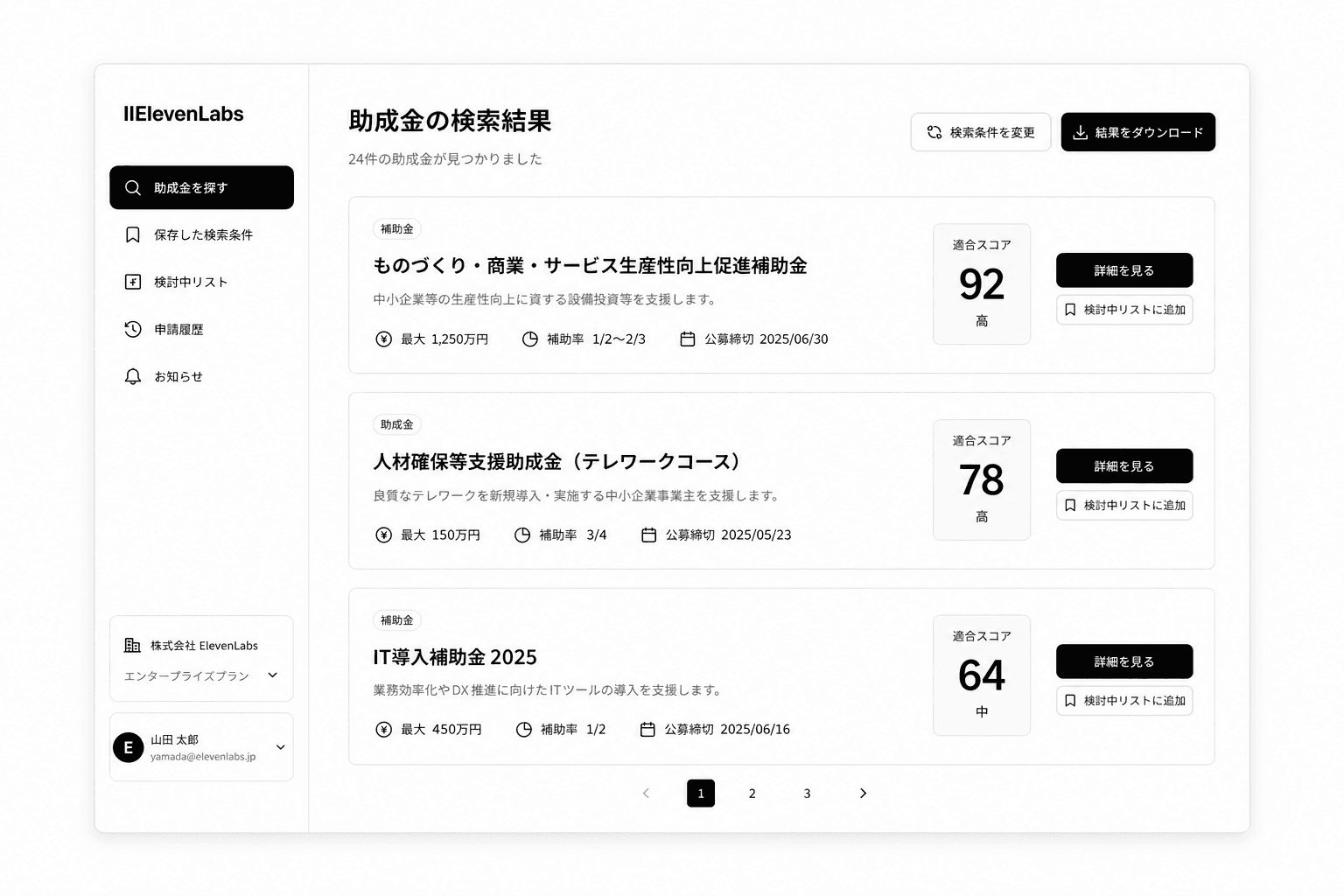1344x896 pixels.
Task: Go to the next results page arrow
Action: point(863,793)
